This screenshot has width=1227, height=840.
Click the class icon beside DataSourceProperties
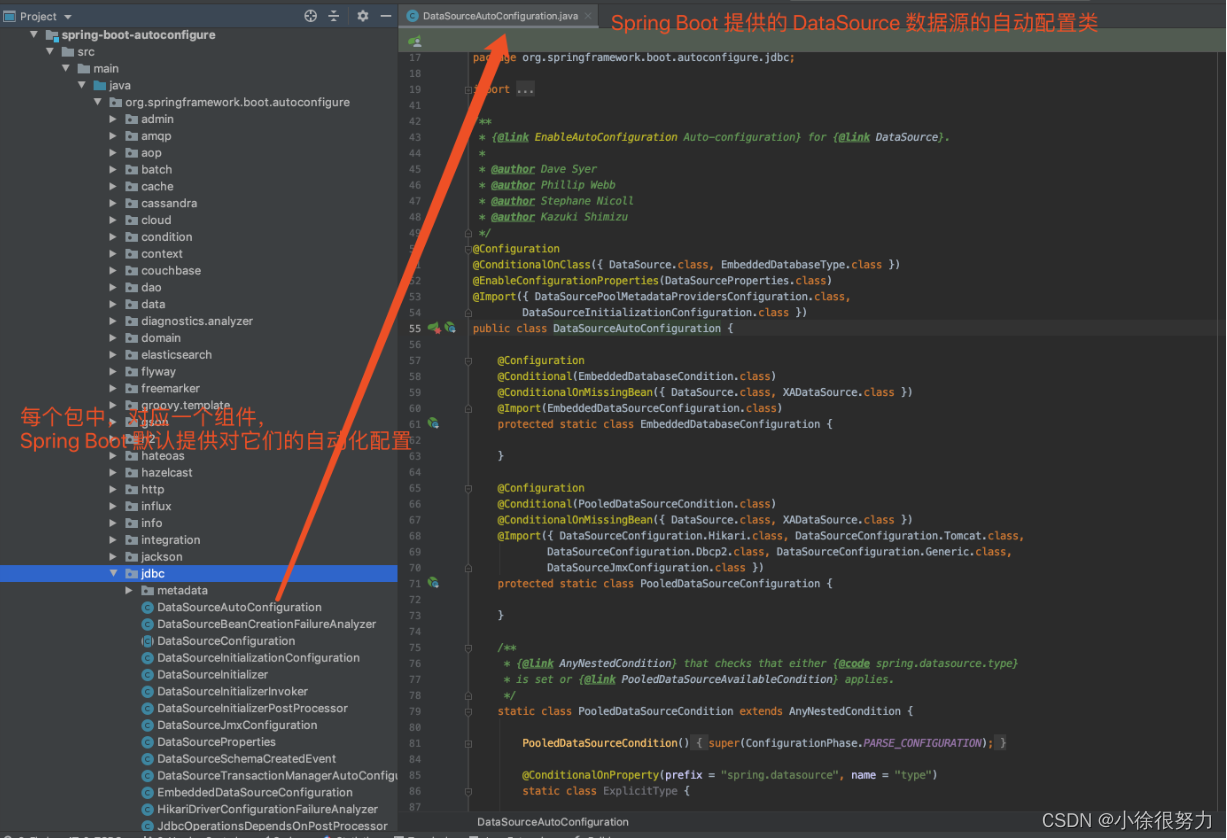tap(146, 741)
